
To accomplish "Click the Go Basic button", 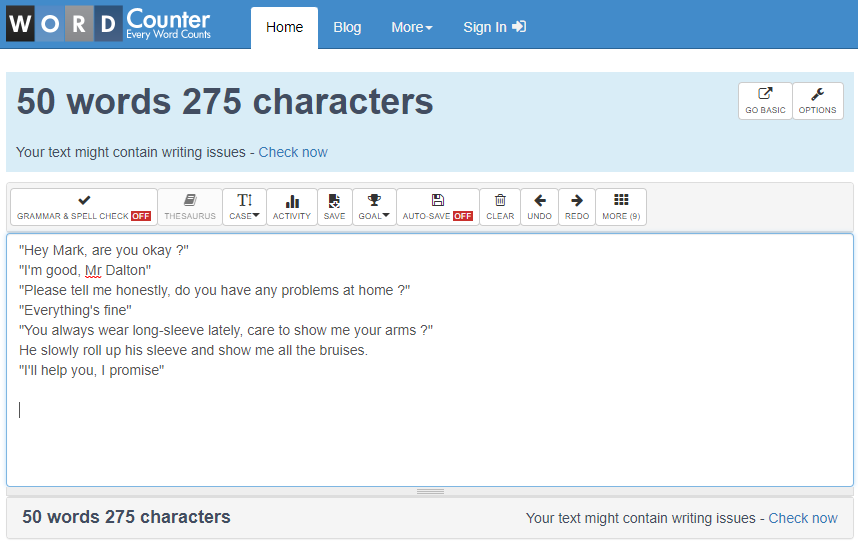I will pyautogui.click(x=765, y=101).
